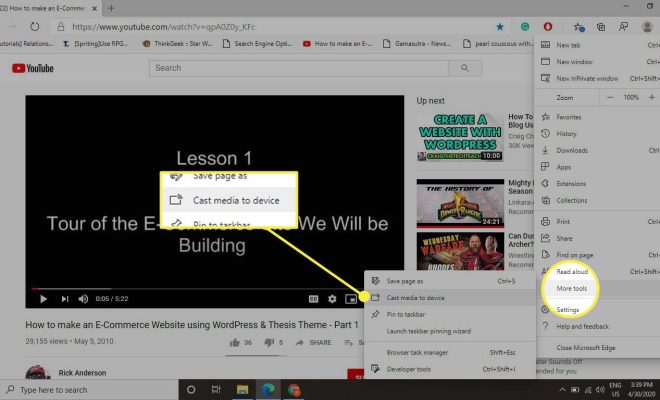
Task: Open the Wednesday Warfare video thumbnail
Action: 460,251
